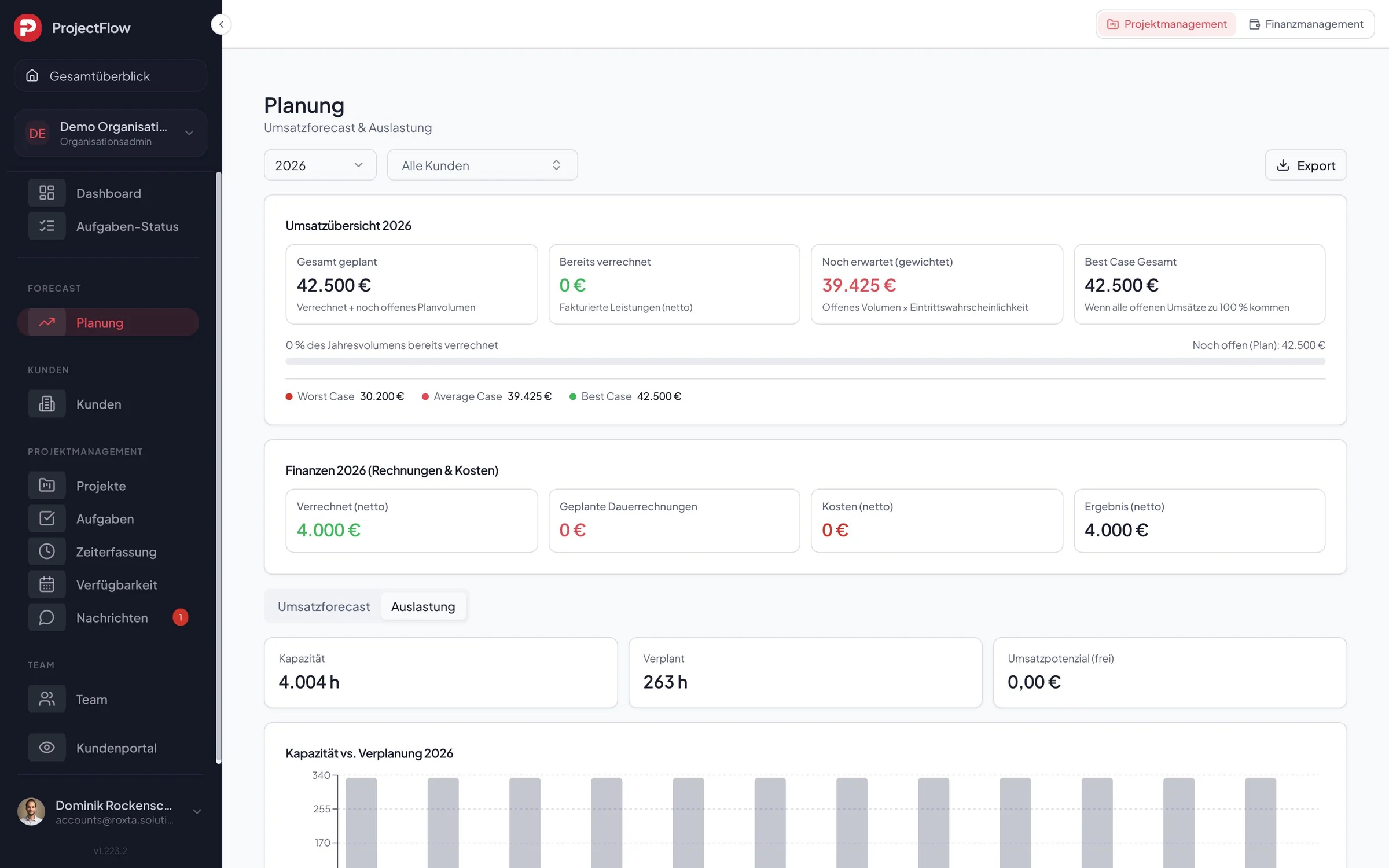The height and width of the screenshot is (868, 1389).
Task: Select the Auslastung tab
Action: click(423, 606)
